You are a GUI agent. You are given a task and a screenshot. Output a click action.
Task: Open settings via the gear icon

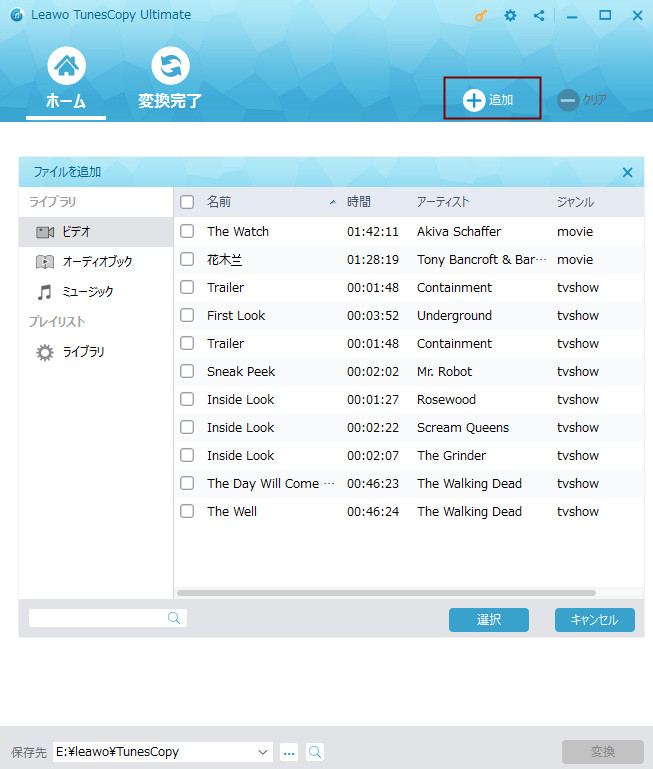(510, 16)
